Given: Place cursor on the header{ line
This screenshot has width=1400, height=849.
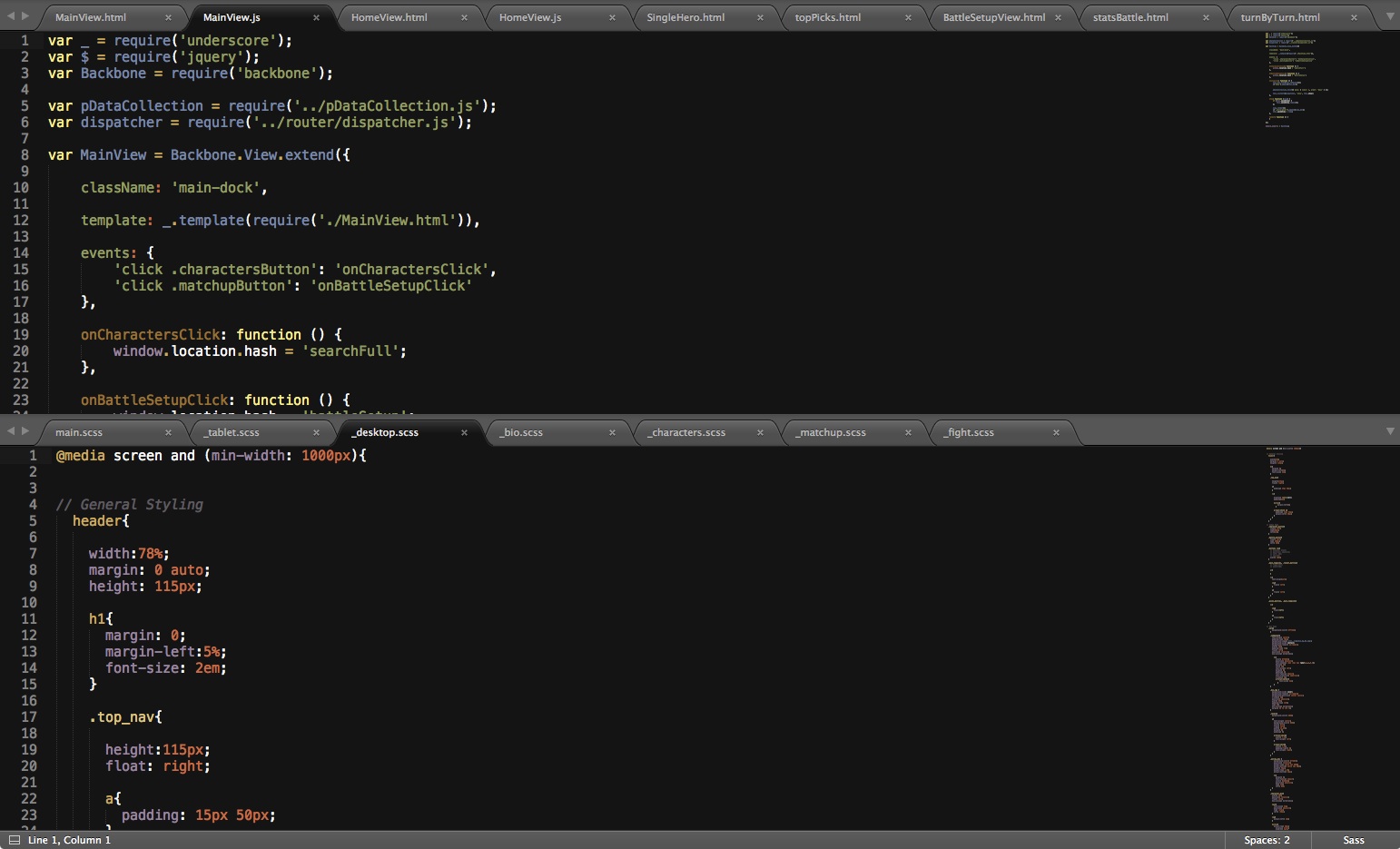Looking at the screenshot, I should point(101,521).
